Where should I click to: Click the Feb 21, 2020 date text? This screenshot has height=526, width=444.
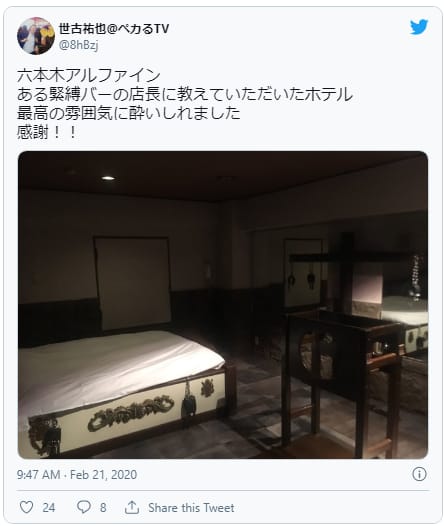pyautogui.click(x=103, y=475)
